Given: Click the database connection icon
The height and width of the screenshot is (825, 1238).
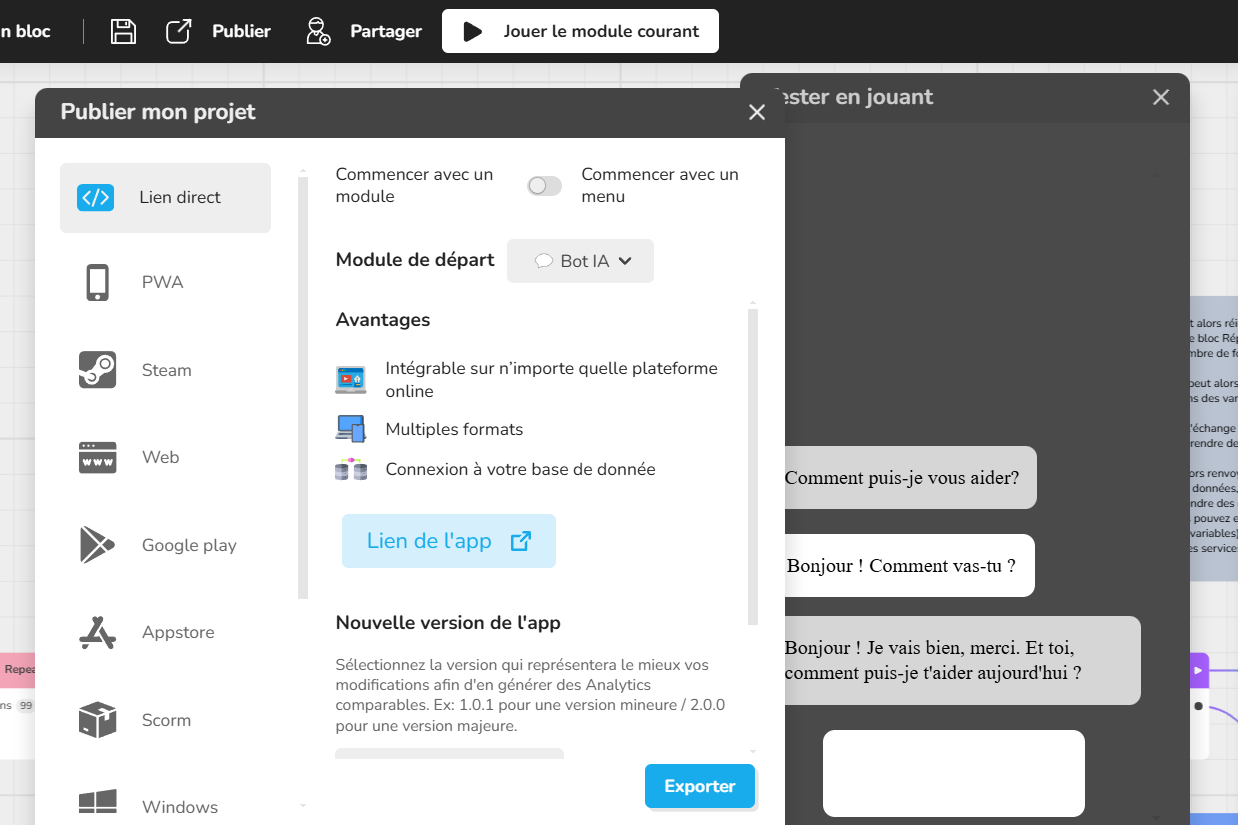Looking at the screenshot, I should [350, 469].
